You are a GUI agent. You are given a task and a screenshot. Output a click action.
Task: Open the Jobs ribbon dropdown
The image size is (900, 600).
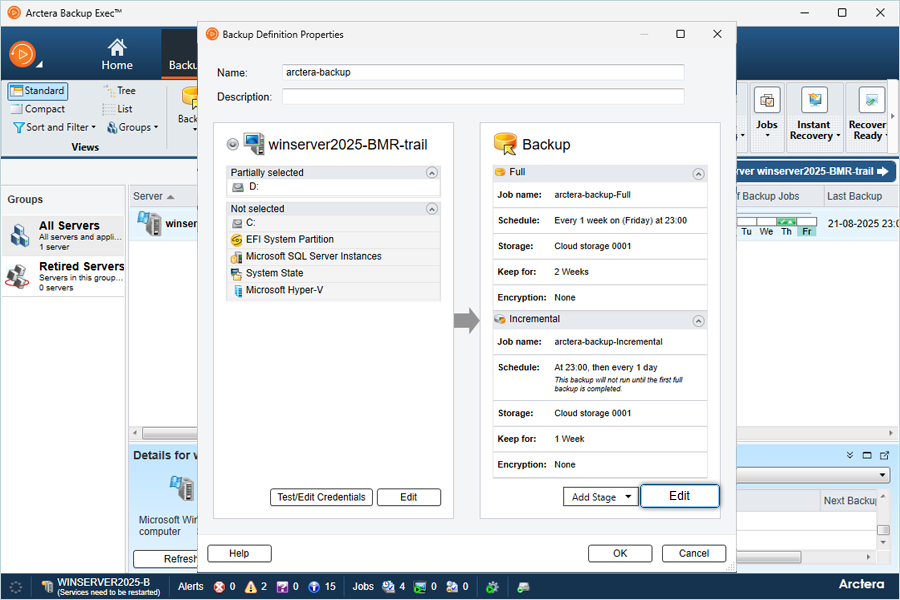[x=767, y=130]
